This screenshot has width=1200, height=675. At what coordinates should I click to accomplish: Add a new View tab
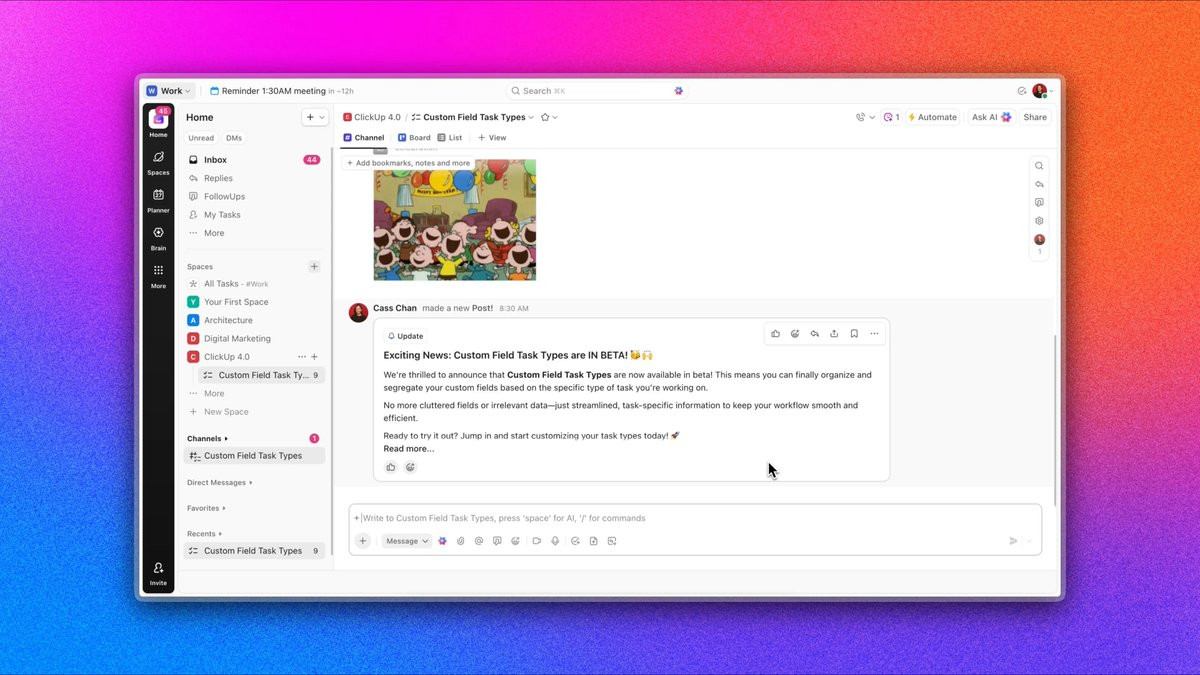[492, 138]
